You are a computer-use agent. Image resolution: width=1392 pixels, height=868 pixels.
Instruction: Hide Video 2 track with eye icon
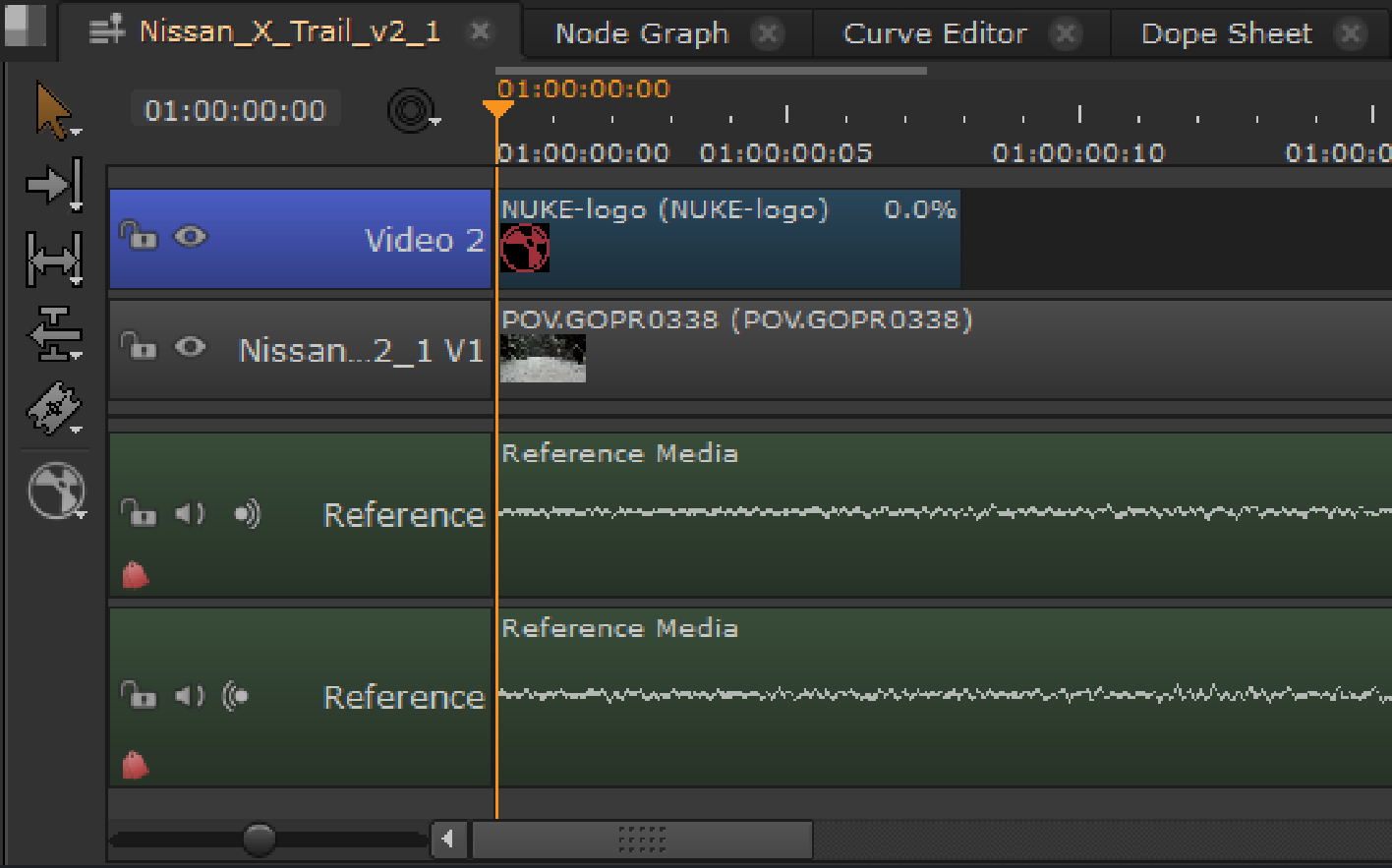191,236
